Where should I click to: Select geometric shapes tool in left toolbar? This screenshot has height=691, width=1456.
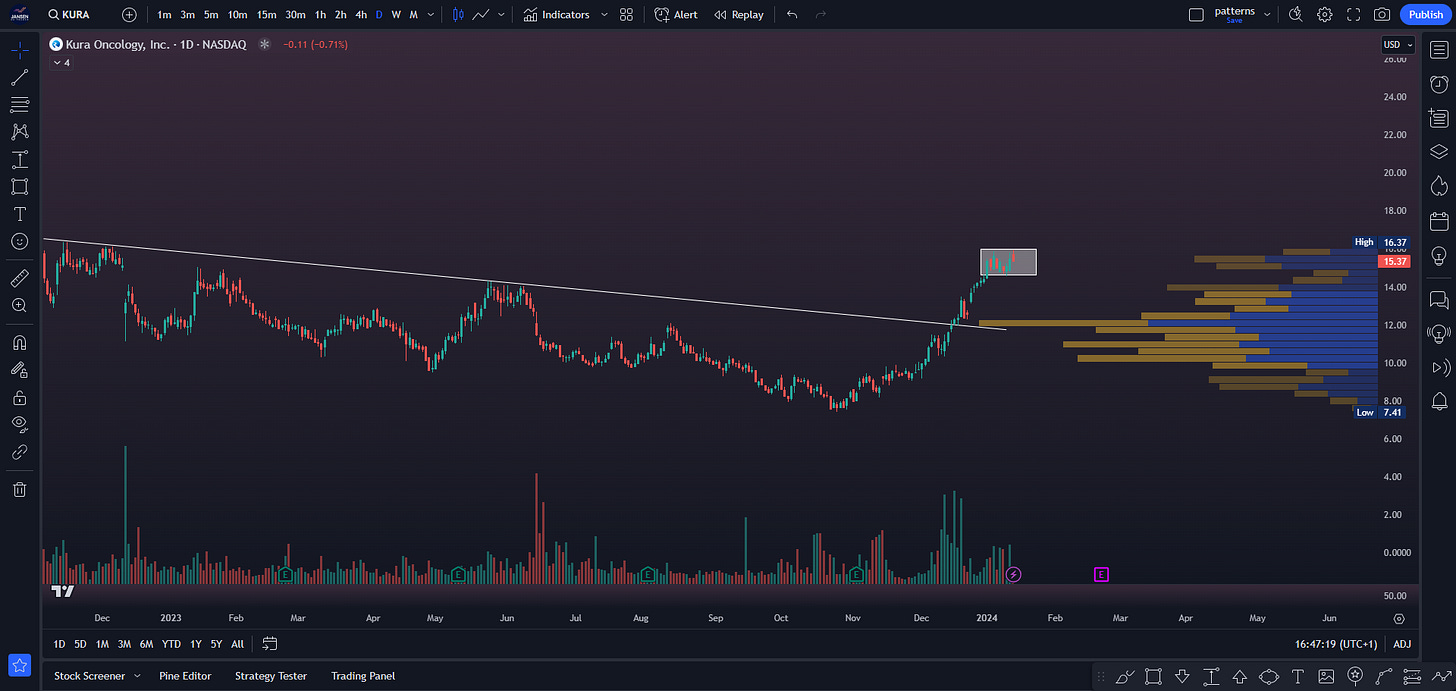pyautogui.click(x=20, y=186)
